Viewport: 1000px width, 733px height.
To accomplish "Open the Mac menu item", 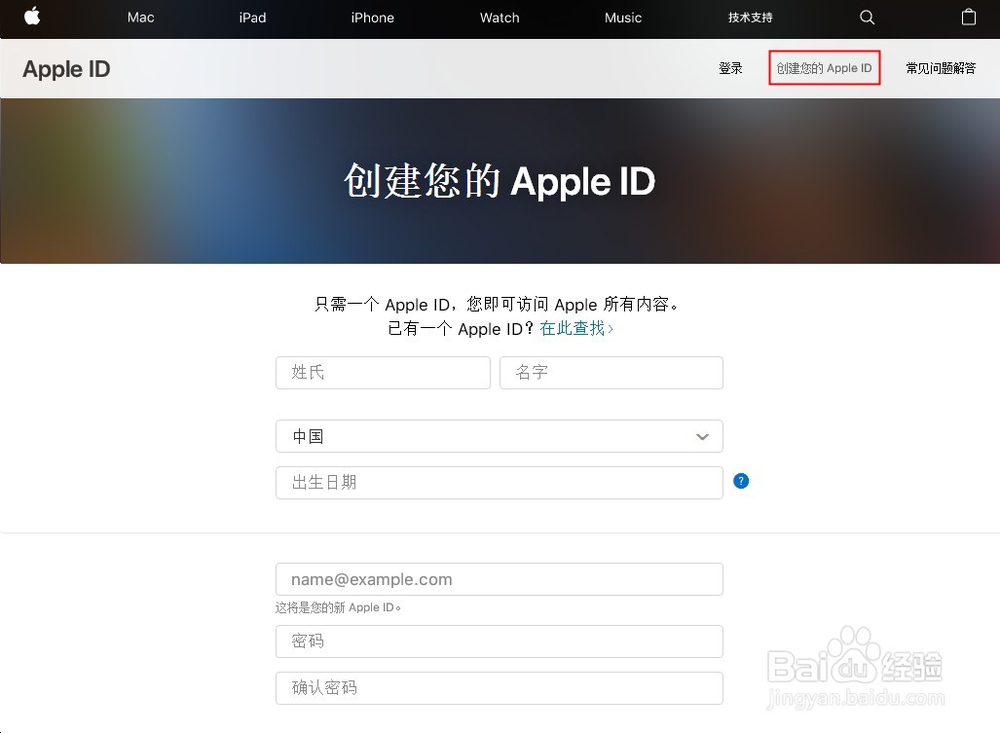I will [x=140, y=18].
